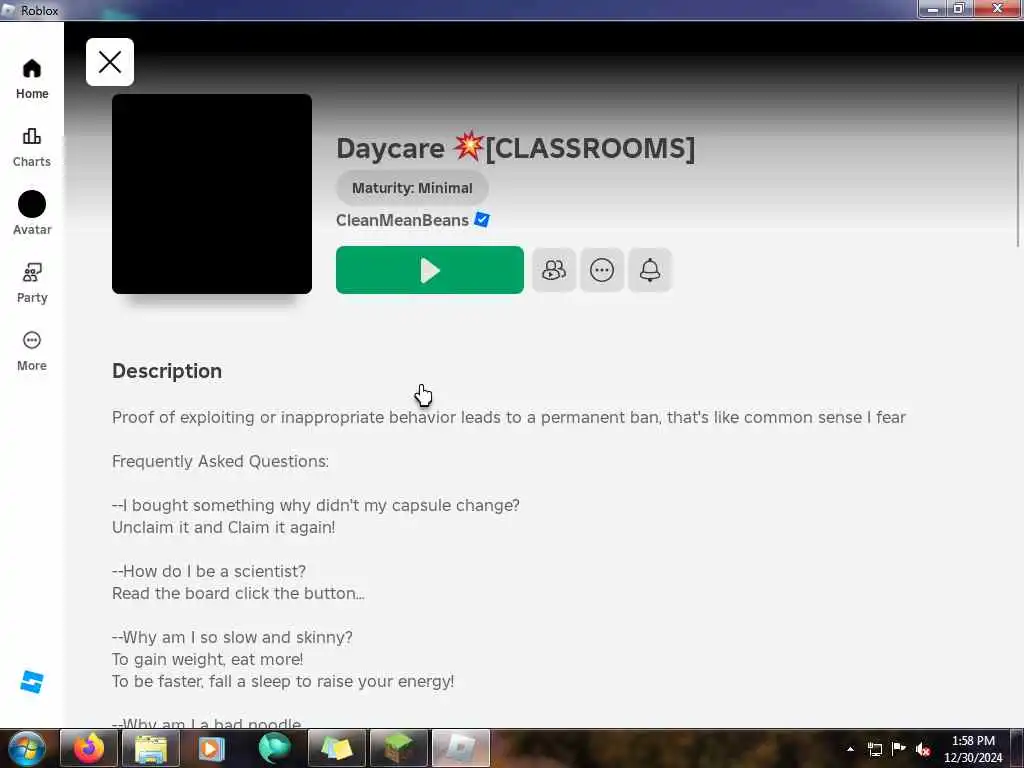1024x768 pixels.
Task: Click the '--How do I be a scientist?' line
Action: tap(209, 571)
